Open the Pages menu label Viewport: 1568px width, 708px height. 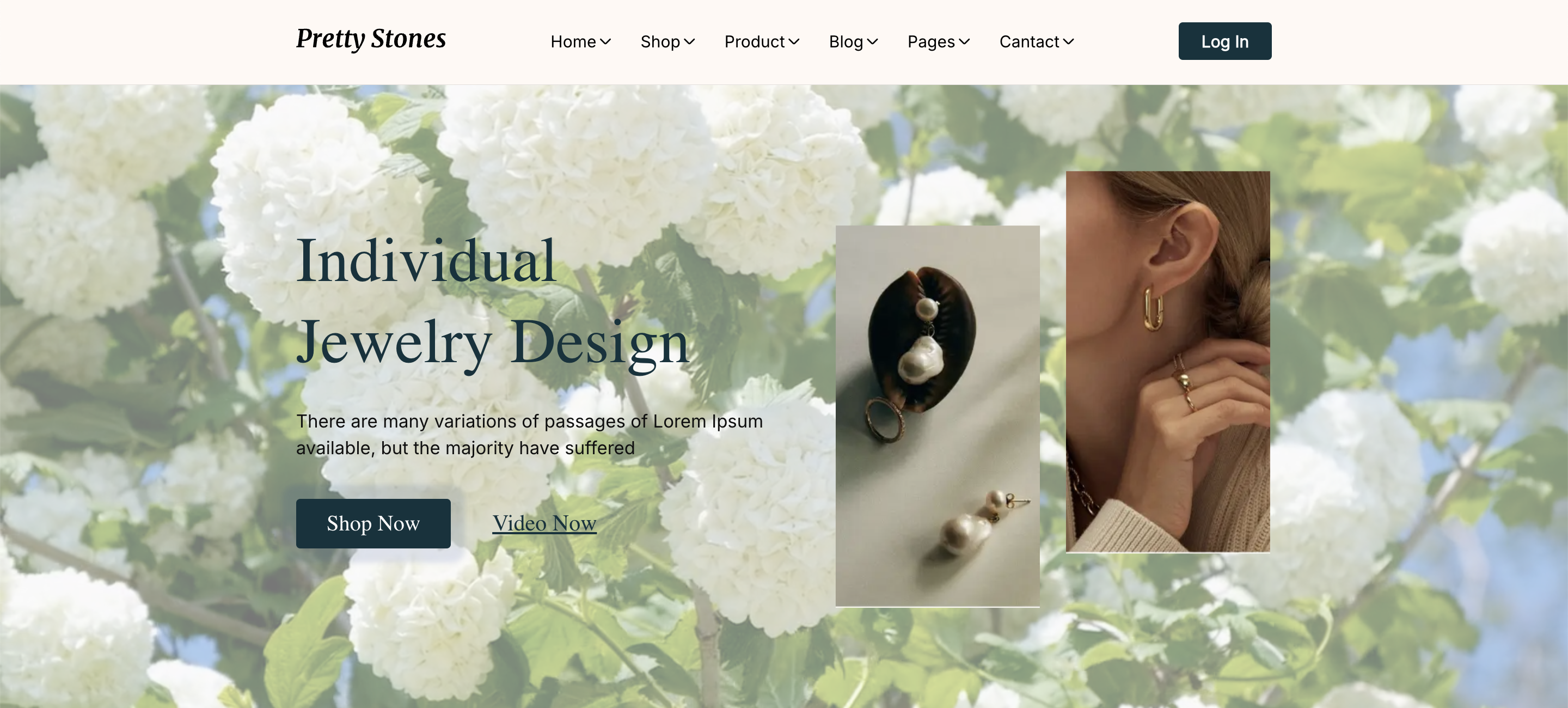[932, 41]
